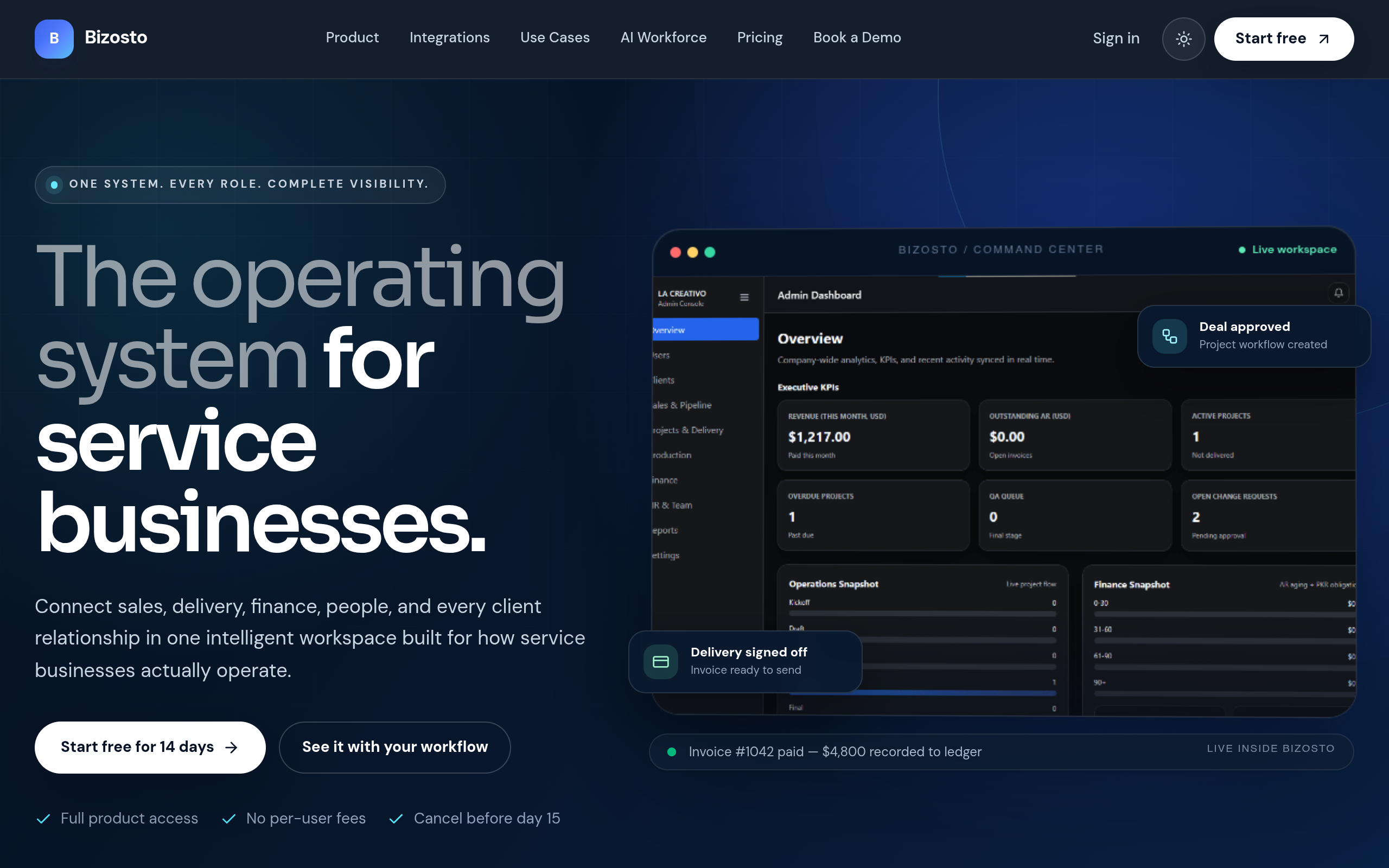Click the yellow window dot in mockup
The width and height of the screenshot is (1389, 868).
tap(693, 252)
